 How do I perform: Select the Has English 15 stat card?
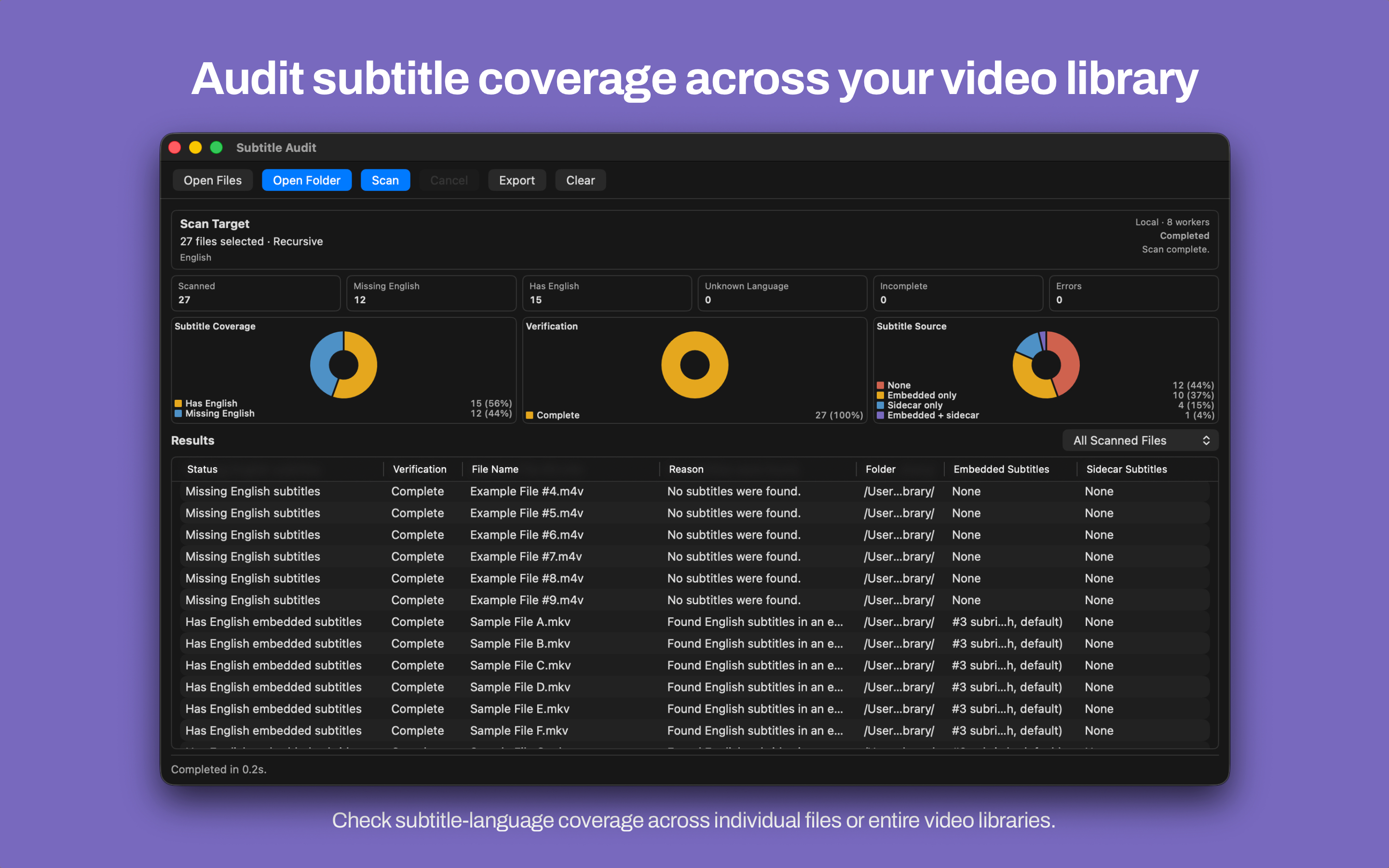[x=607, y=293]
